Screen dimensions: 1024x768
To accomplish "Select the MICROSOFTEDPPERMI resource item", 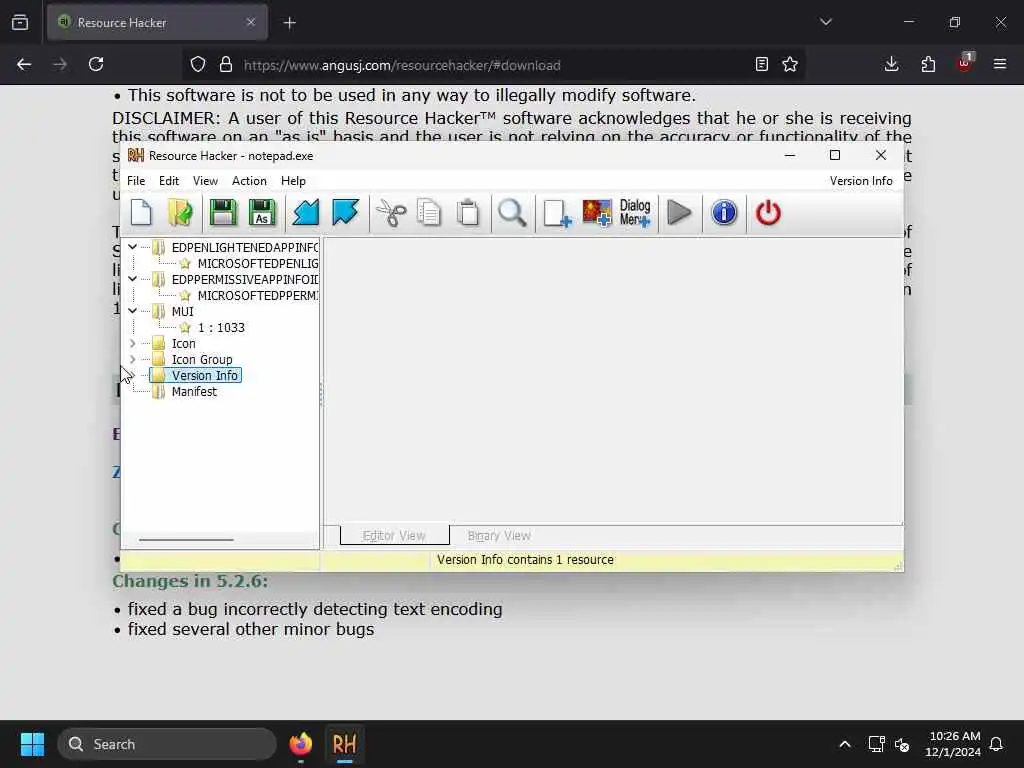I will click(258, 295).
